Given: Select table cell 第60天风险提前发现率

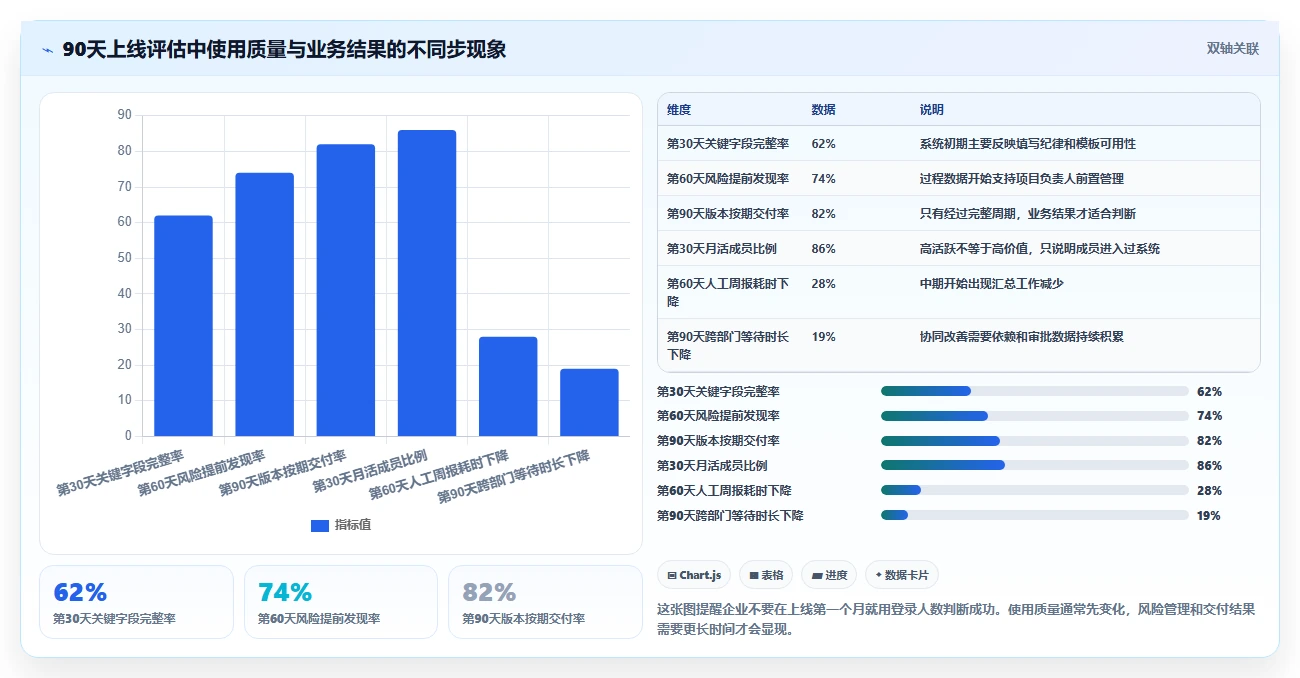Looking at the screenshot, I should 728,179.
